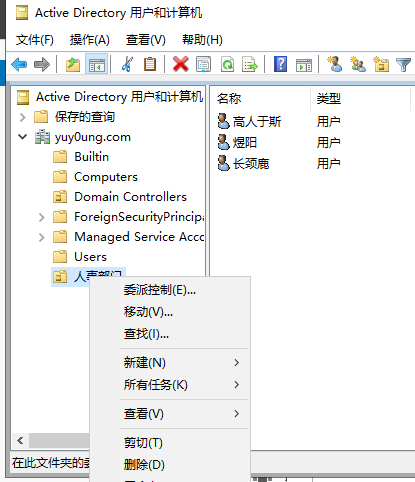Create a new group via toolbar icon
The image size is (415, 482).
point(358,64)
